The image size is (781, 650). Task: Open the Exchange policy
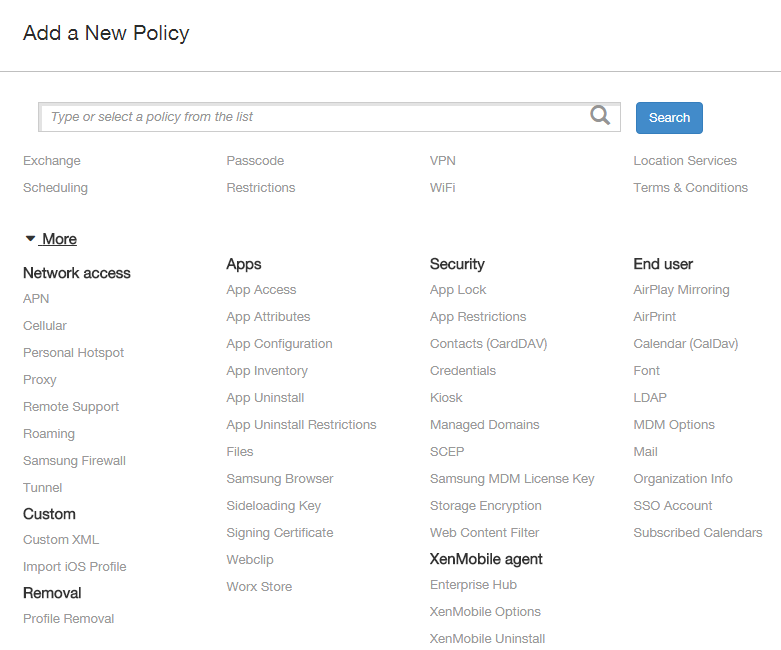click(52, 161)
